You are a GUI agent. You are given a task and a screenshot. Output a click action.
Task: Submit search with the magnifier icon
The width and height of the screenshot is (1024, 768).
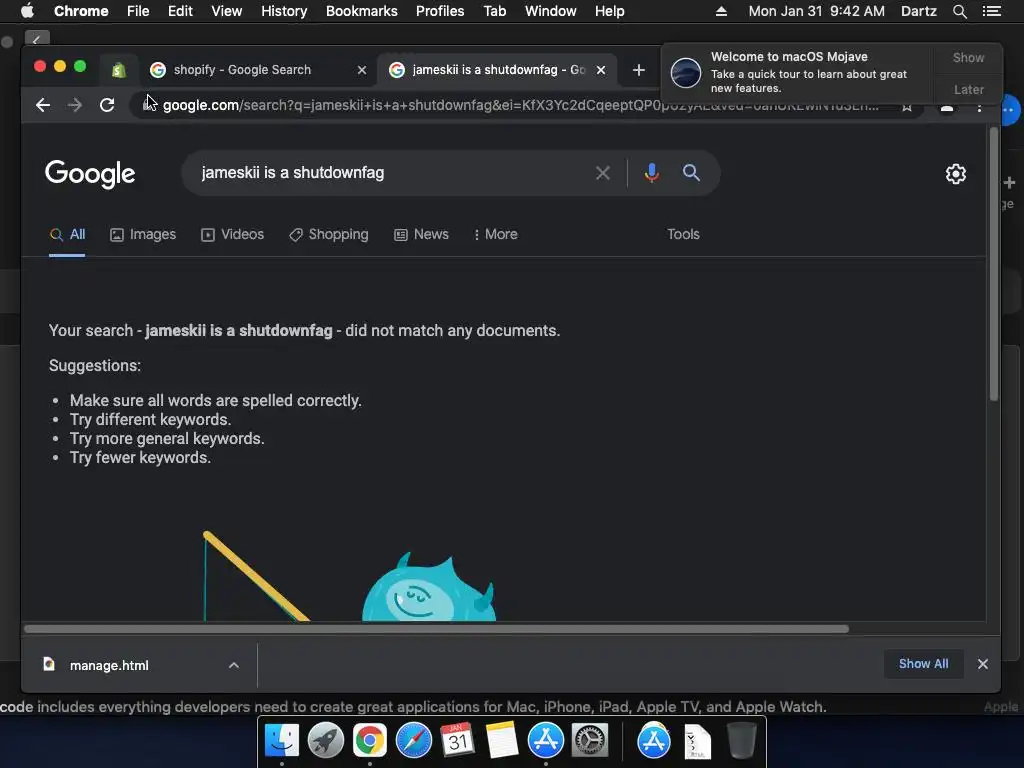click(691, 172)
